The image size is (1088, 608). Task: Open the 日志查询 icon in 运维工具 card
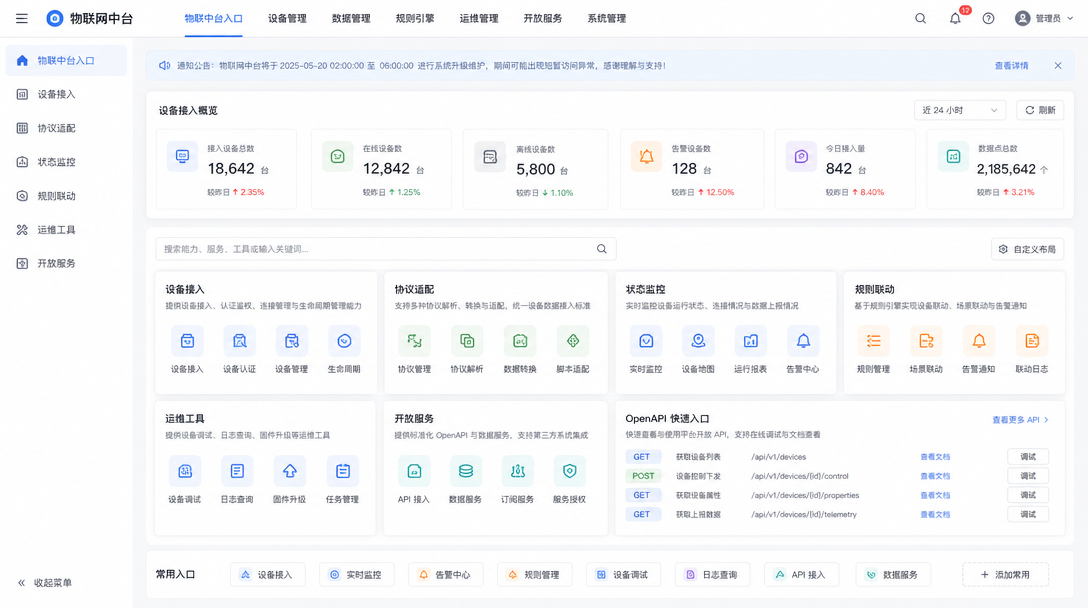[x=237, y=471]
